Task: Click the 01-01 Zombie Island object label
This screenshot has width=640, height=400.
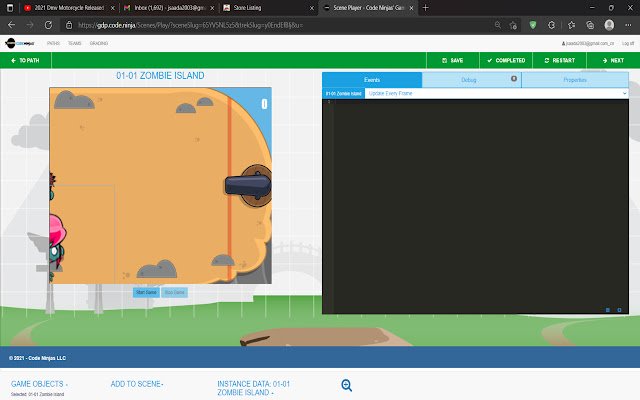Action: 343,93
